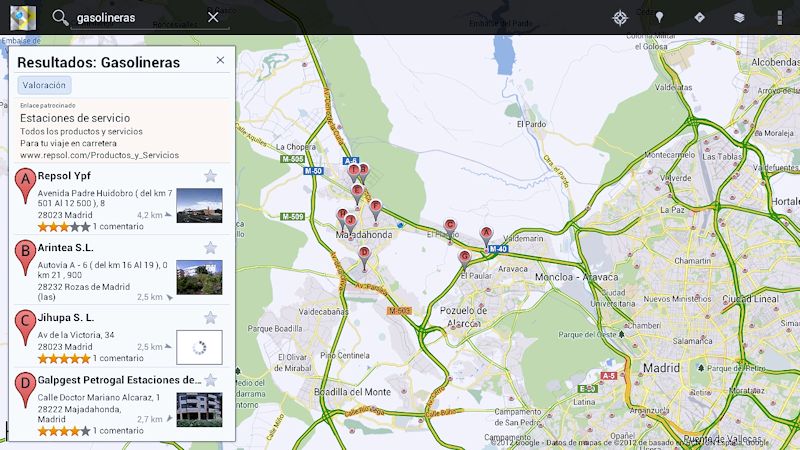This screenshot has height=450, width=800.
Task: Tap the I pin next to the A-6 badge
Action: 353,173
